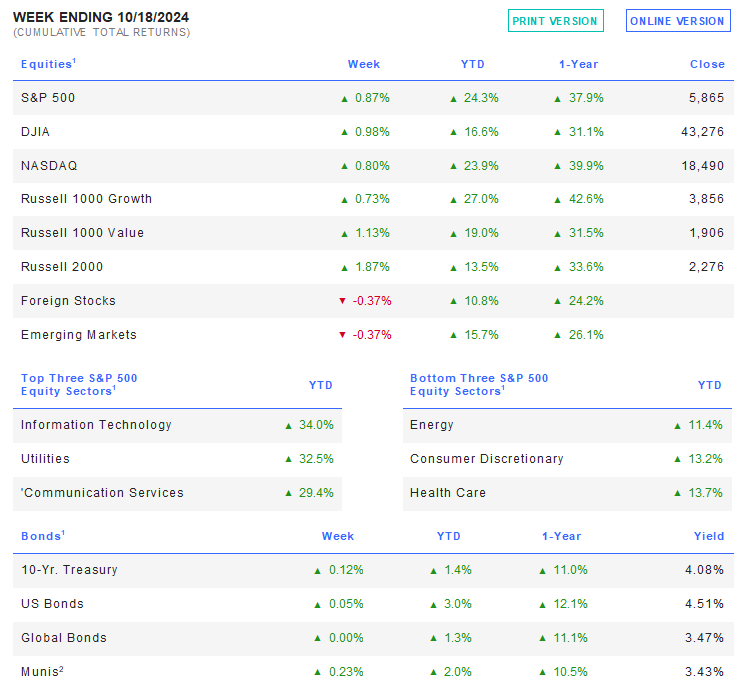Click DJIA close value 43,276
The height and width of the screenshot is (697, 747).
tap(703, 132)
